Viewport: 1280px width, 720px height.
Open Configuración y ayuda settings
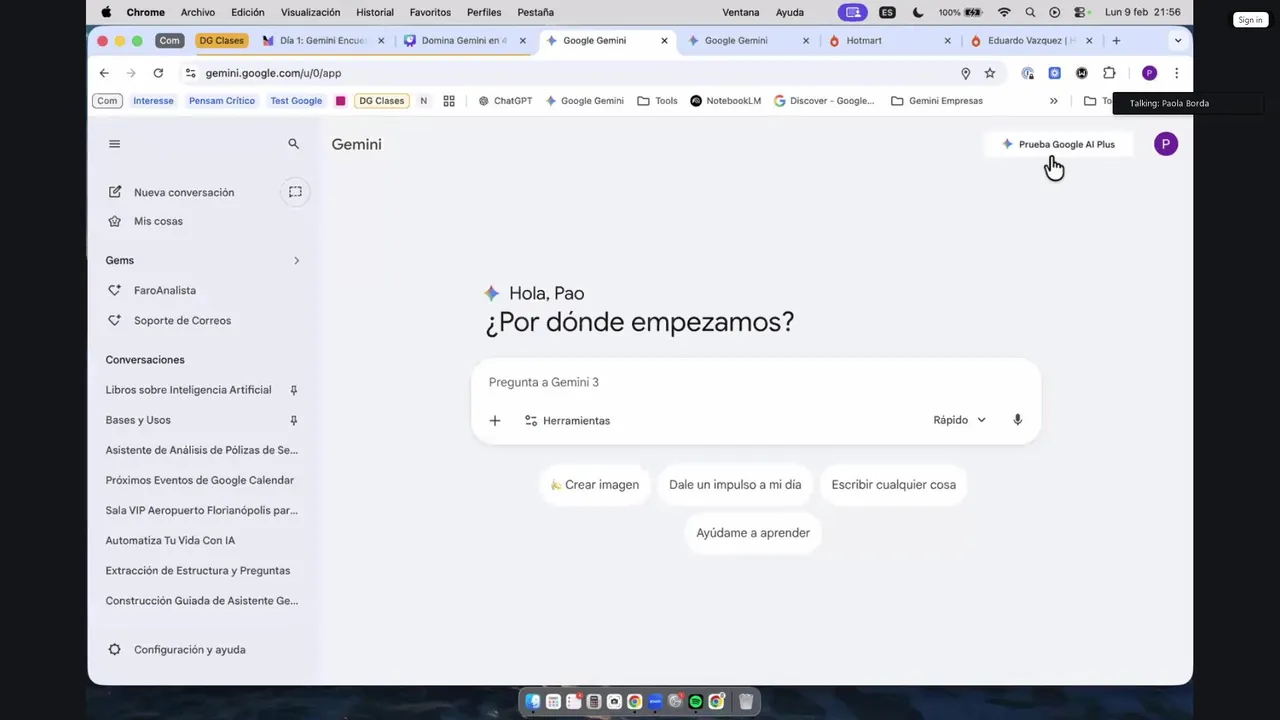point(176,650)
